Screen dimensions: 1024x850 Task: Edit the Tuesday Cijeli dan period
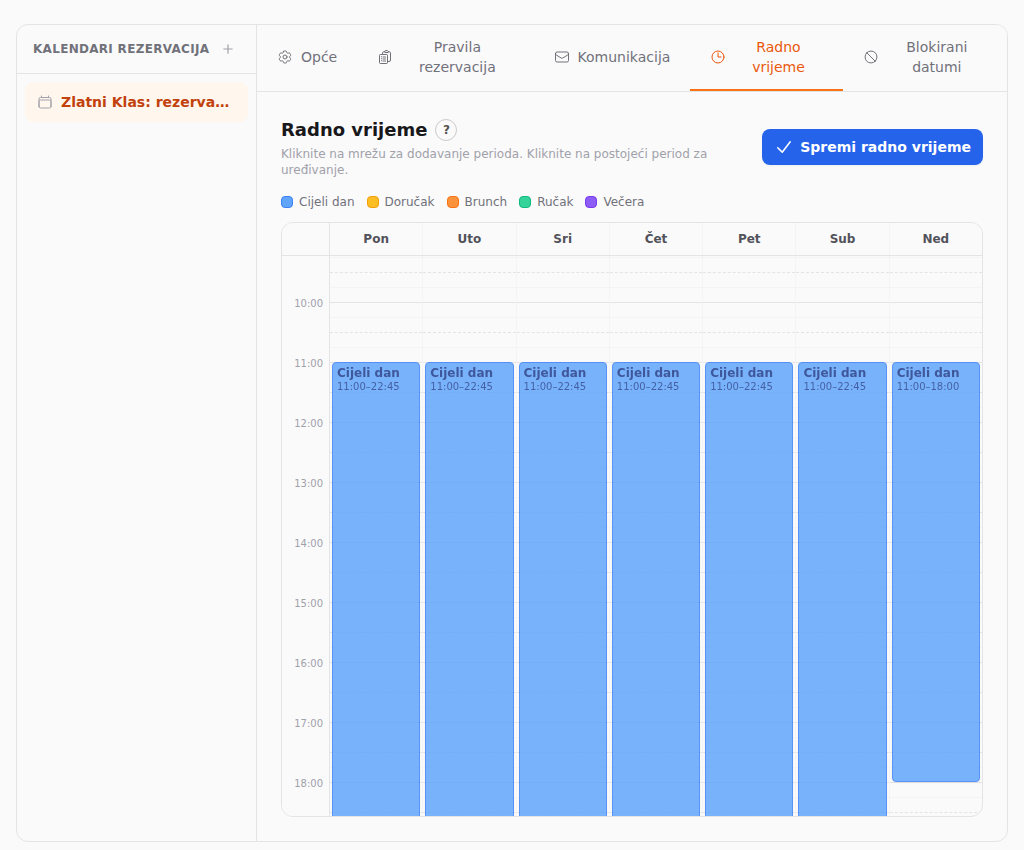click(469, 589)
